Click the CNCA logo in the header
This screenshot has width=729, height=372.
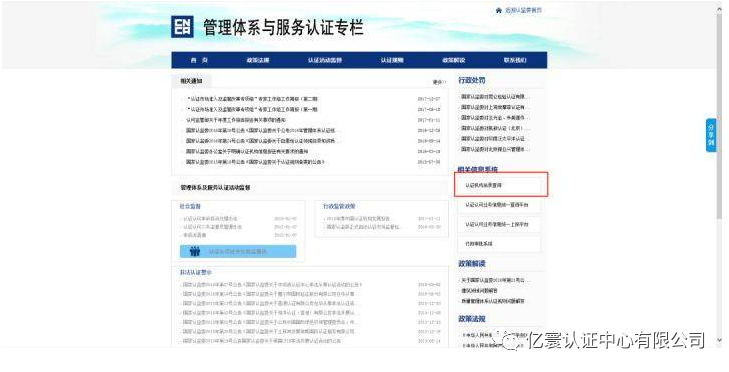coord(182,27)
